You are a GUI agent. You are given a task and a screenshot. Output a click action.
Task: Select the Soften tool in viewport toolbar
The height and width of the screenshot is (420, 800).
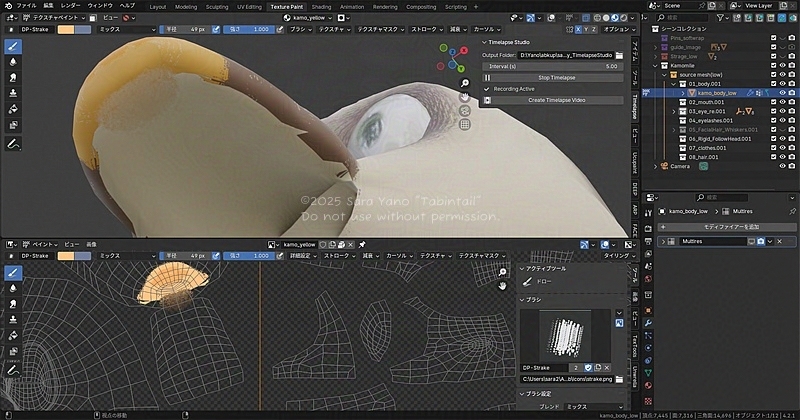coord(13,61)
